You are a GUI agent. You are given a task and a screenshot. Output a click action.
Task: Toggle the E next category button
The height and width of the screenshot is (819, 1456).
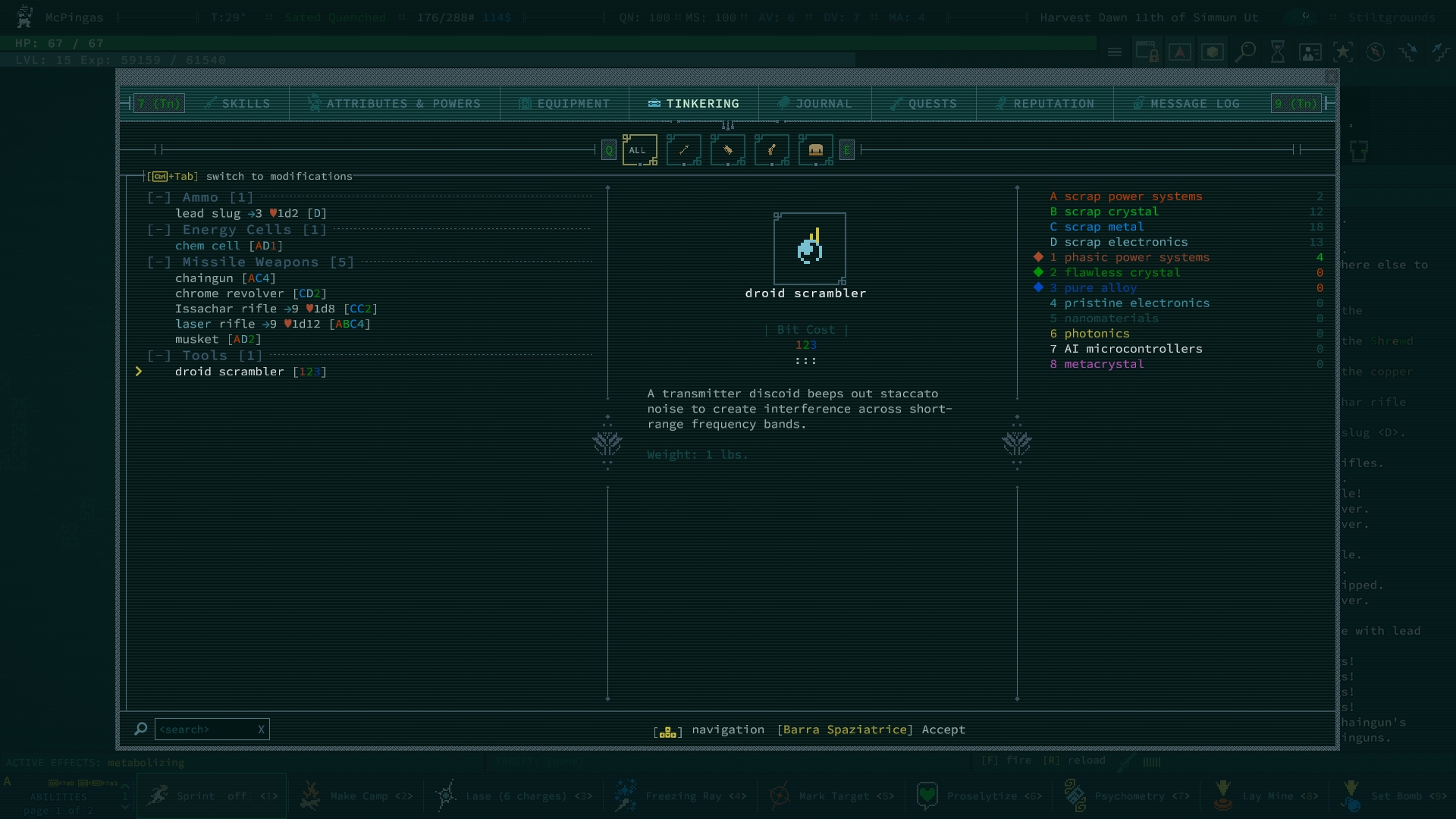point(847,150)
